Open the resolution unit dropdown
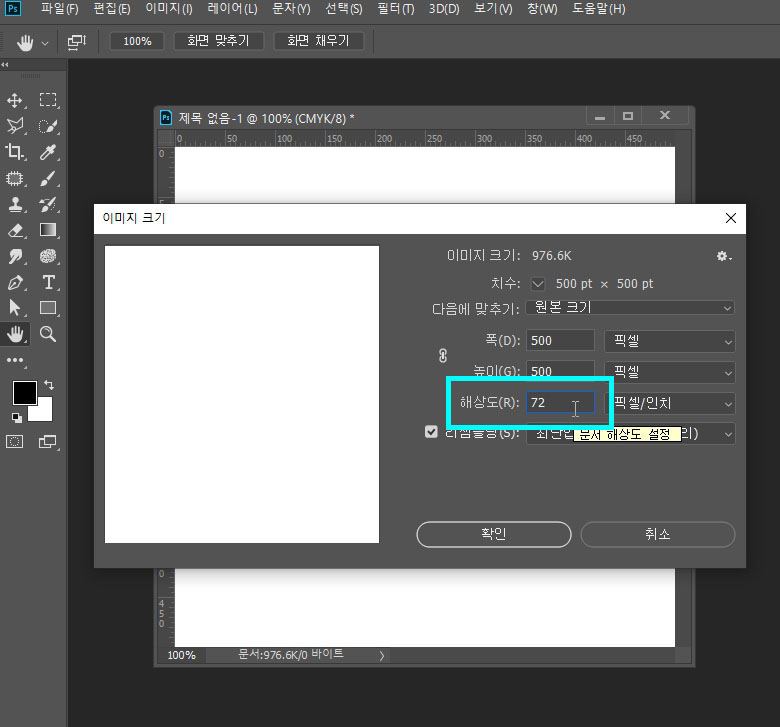Screen dimensions: 780x727 coord(670,404)
